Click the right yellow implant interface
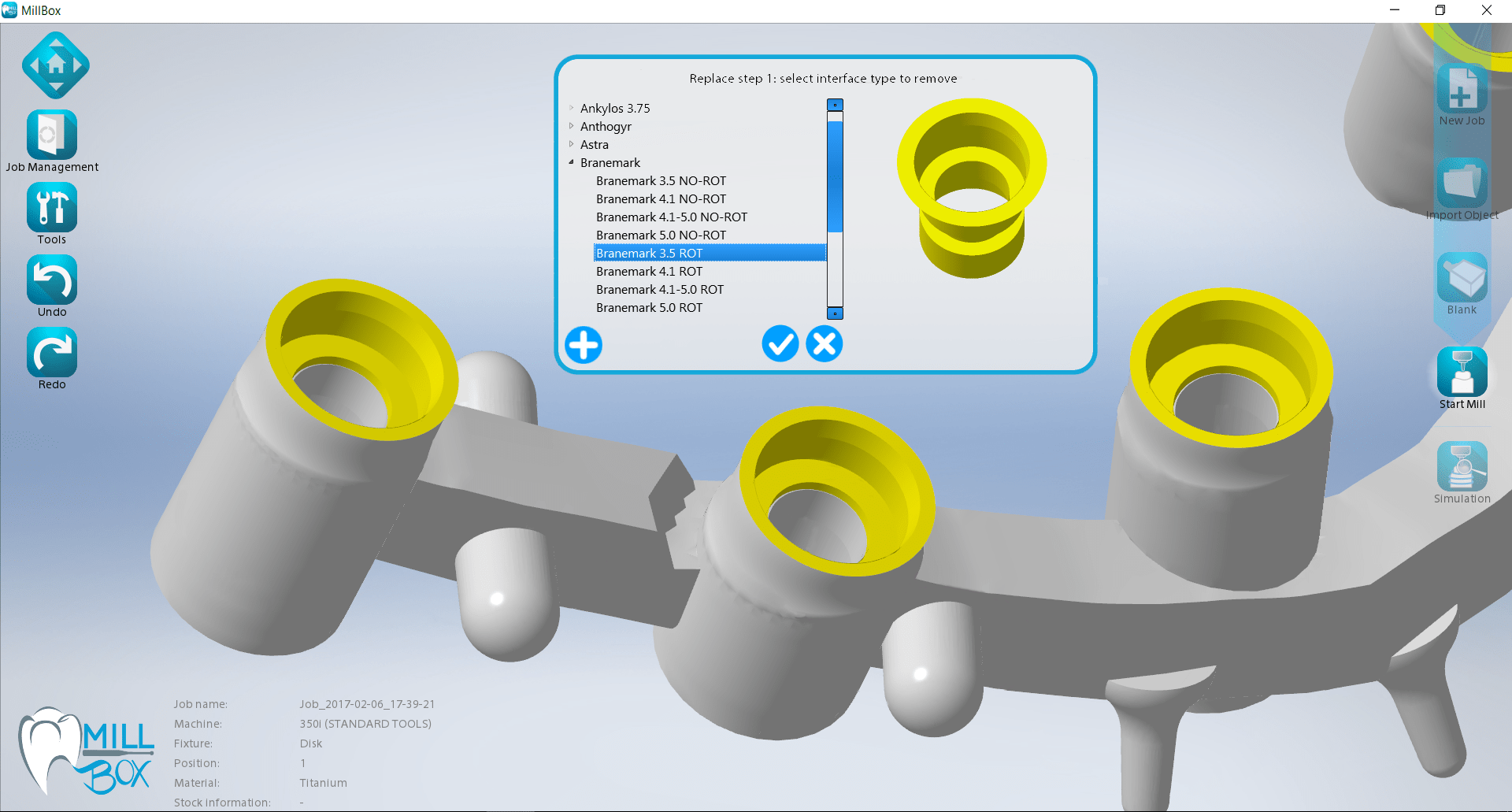 [x=1232, y=367]
